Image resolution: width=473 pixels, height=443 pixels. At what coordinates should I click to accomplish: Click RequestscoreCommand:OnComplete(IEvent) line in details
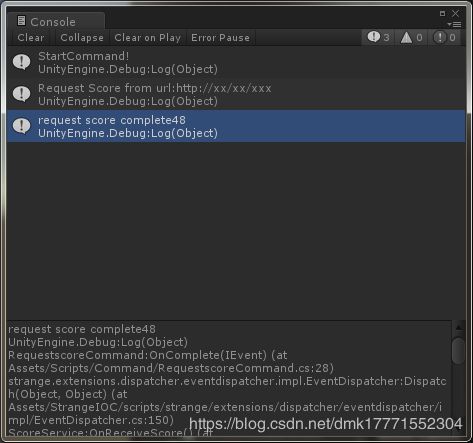coord(148,355)
